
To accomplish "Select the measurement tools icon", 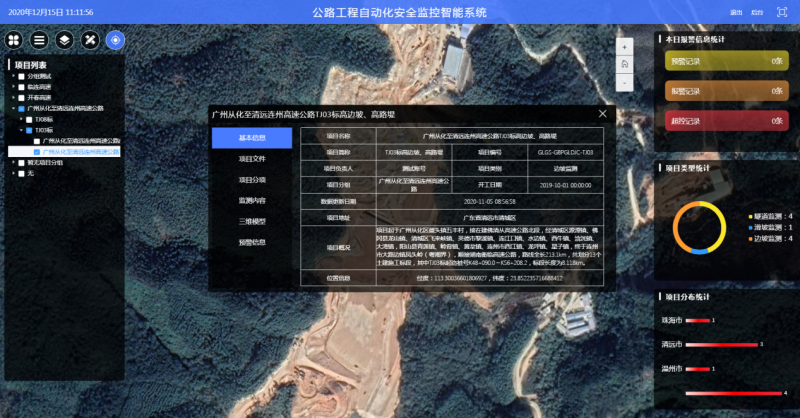I will (90, 40).
